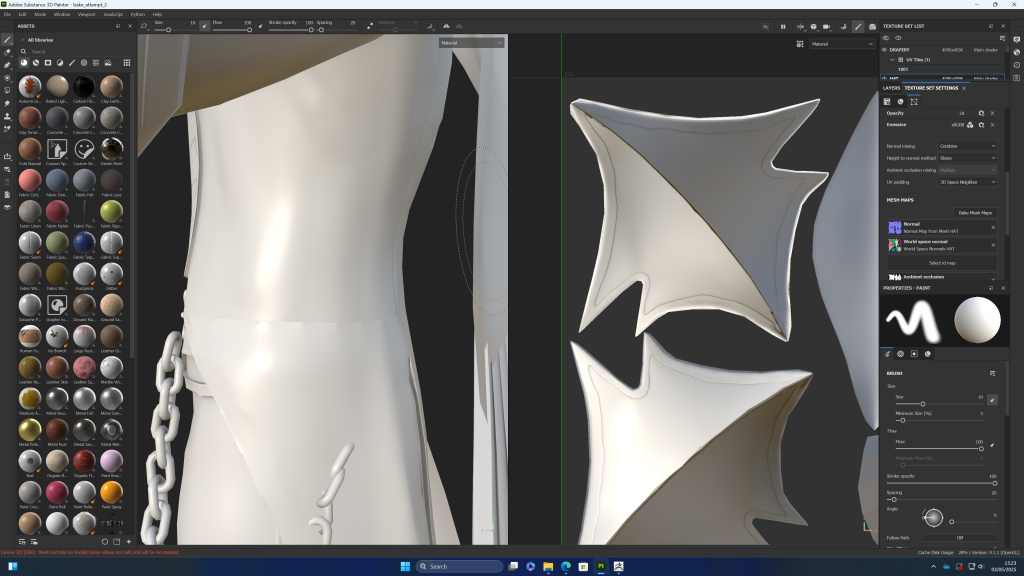Filter assets by materials sphere icon
This screenshot has height=576, width=1024.
[24, 62]
